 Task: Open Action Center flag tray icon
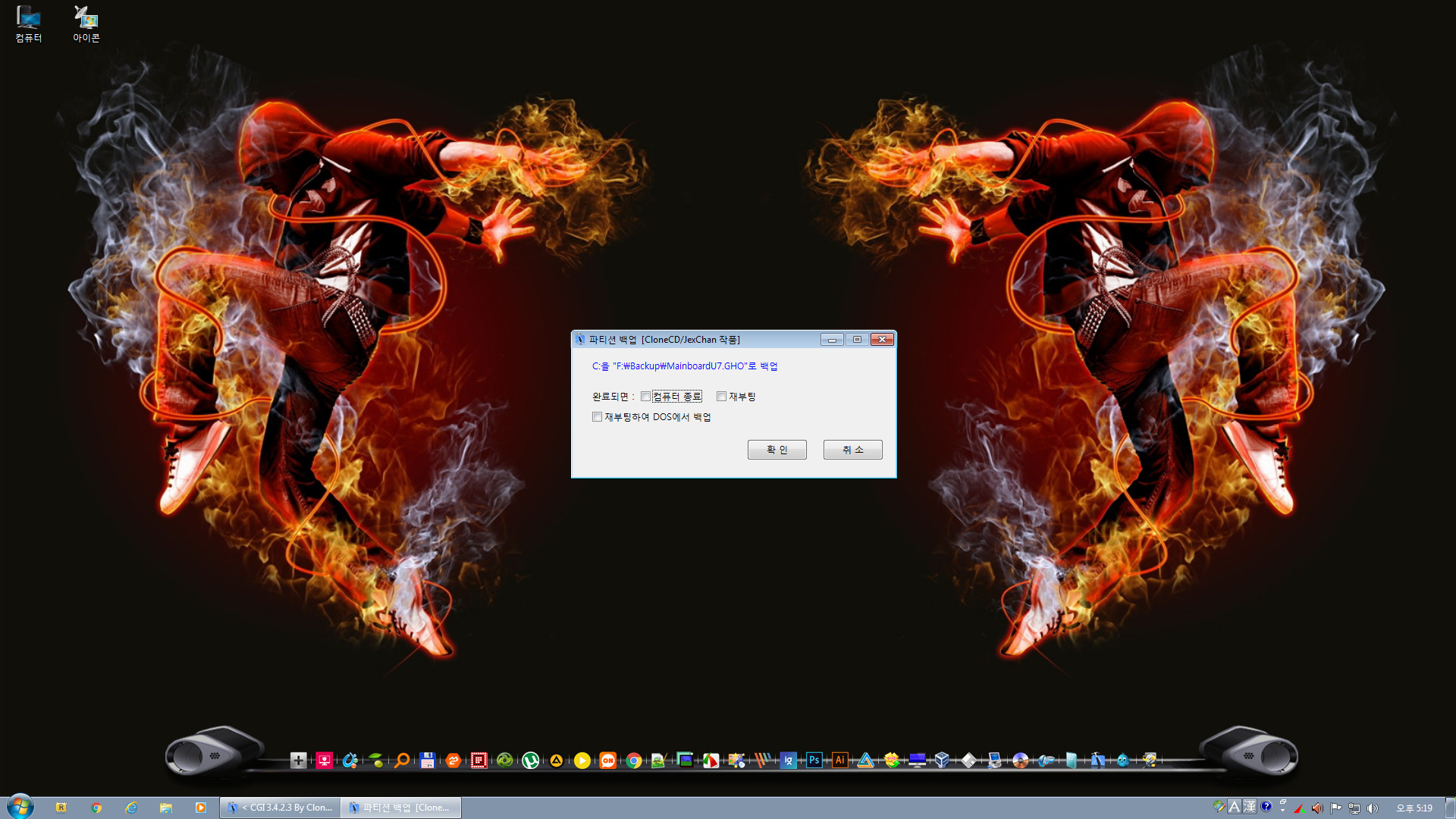(1336, 808)
